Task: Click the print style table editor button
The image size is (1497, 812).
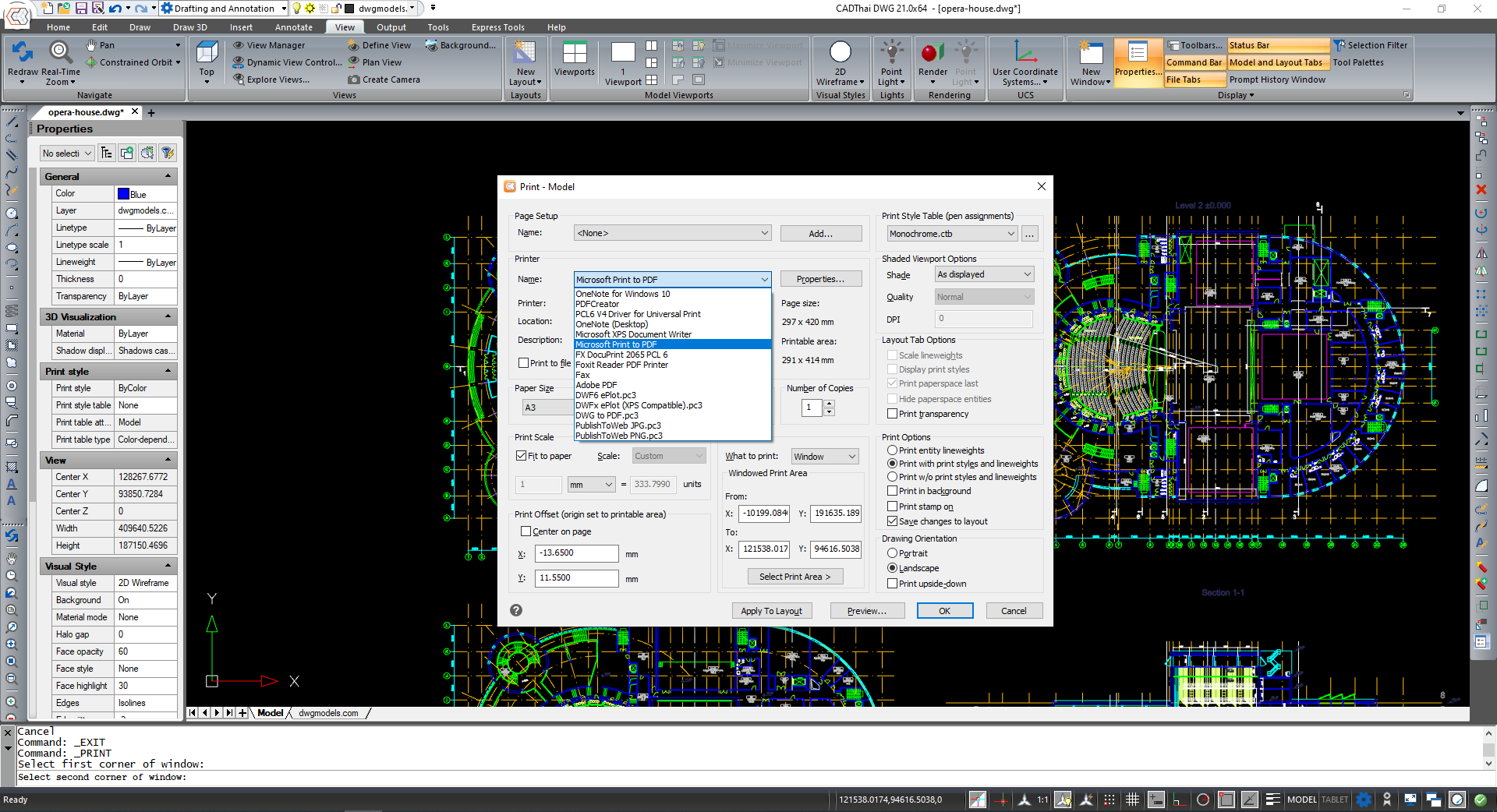Action: click(x=1030, y=234)
